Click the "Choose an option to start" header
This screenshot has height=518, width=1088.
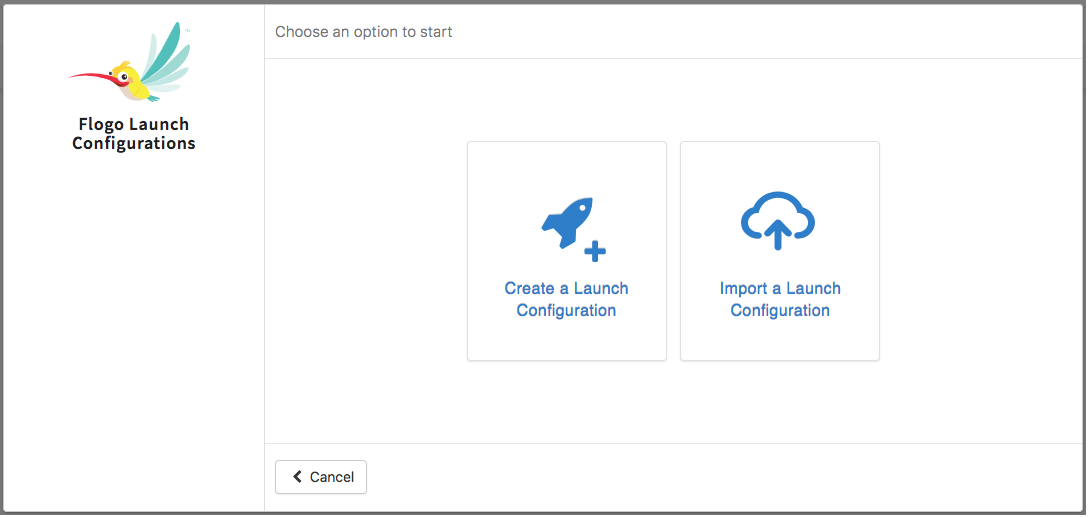364,32
